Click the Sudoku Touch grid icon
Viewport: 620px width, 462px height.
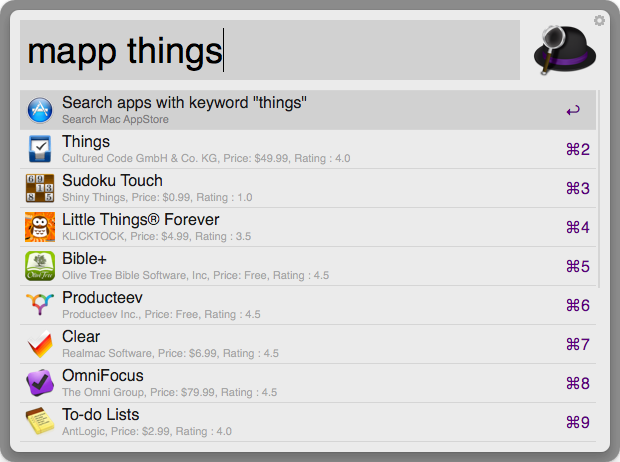(x=40, y=188)
